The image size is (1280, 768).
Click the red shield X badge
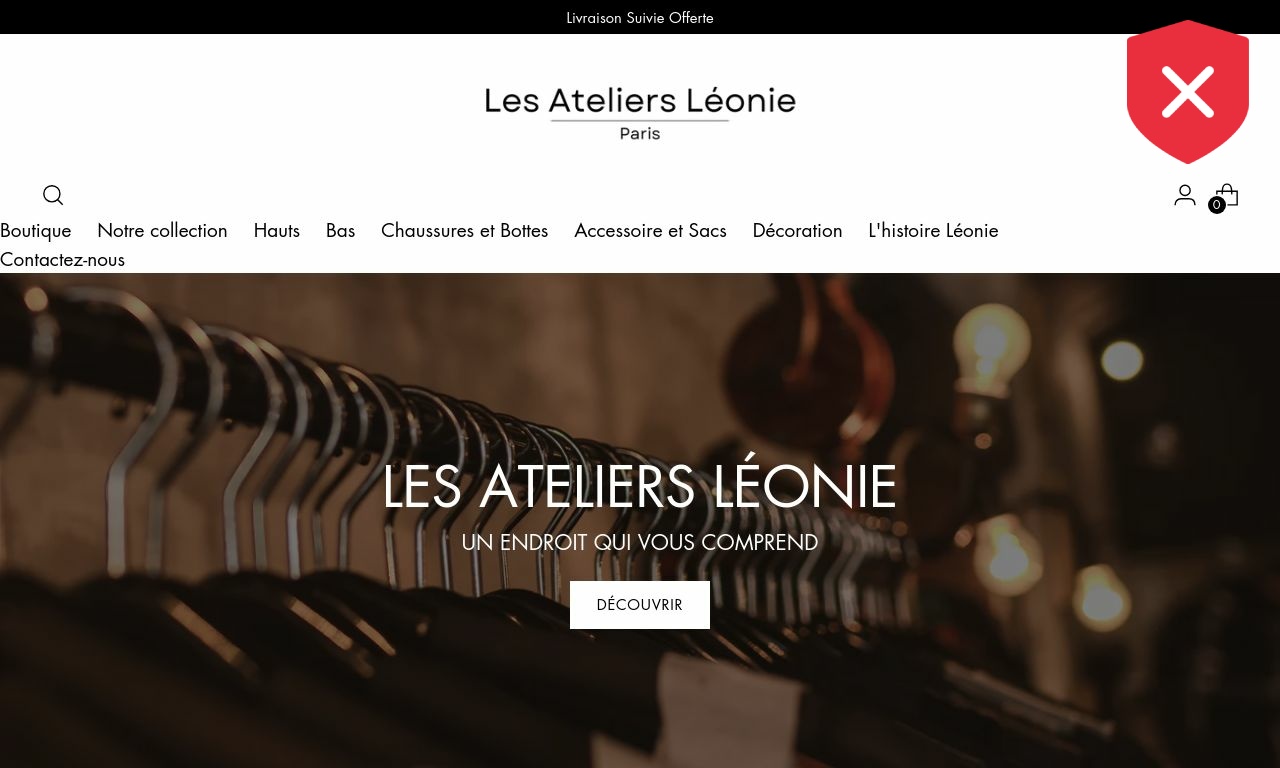(x=1188, y=92)
